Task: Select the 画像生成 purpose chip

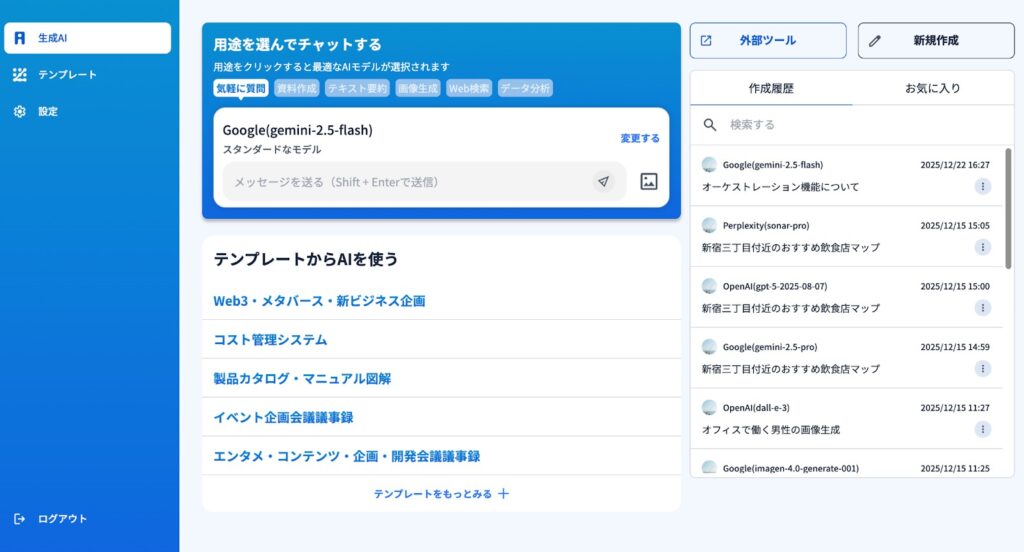Action: 417,88
